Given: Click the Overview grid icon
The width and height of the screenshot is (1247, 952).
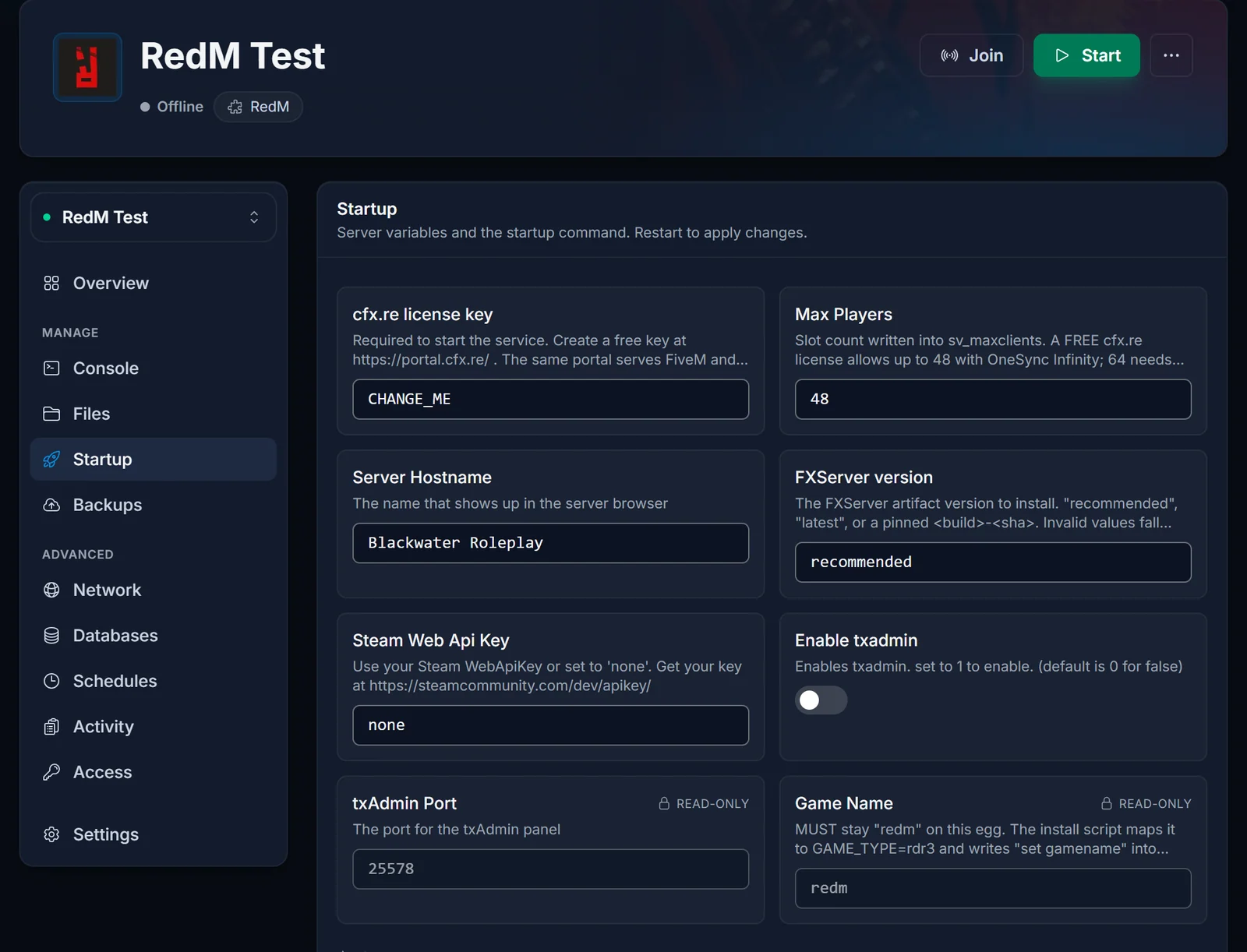Looking at the screenshot, I should coord(51,284).
